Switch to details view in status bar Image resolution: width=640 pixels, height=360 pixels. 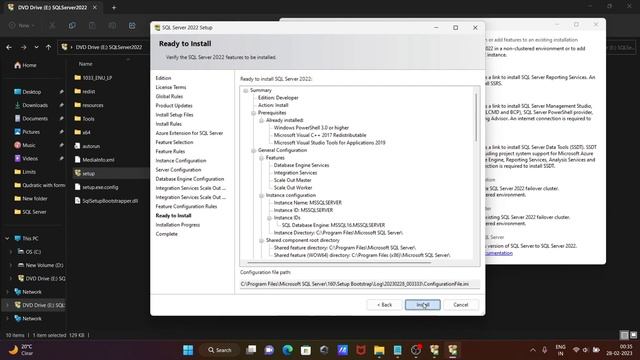(624, 335)
